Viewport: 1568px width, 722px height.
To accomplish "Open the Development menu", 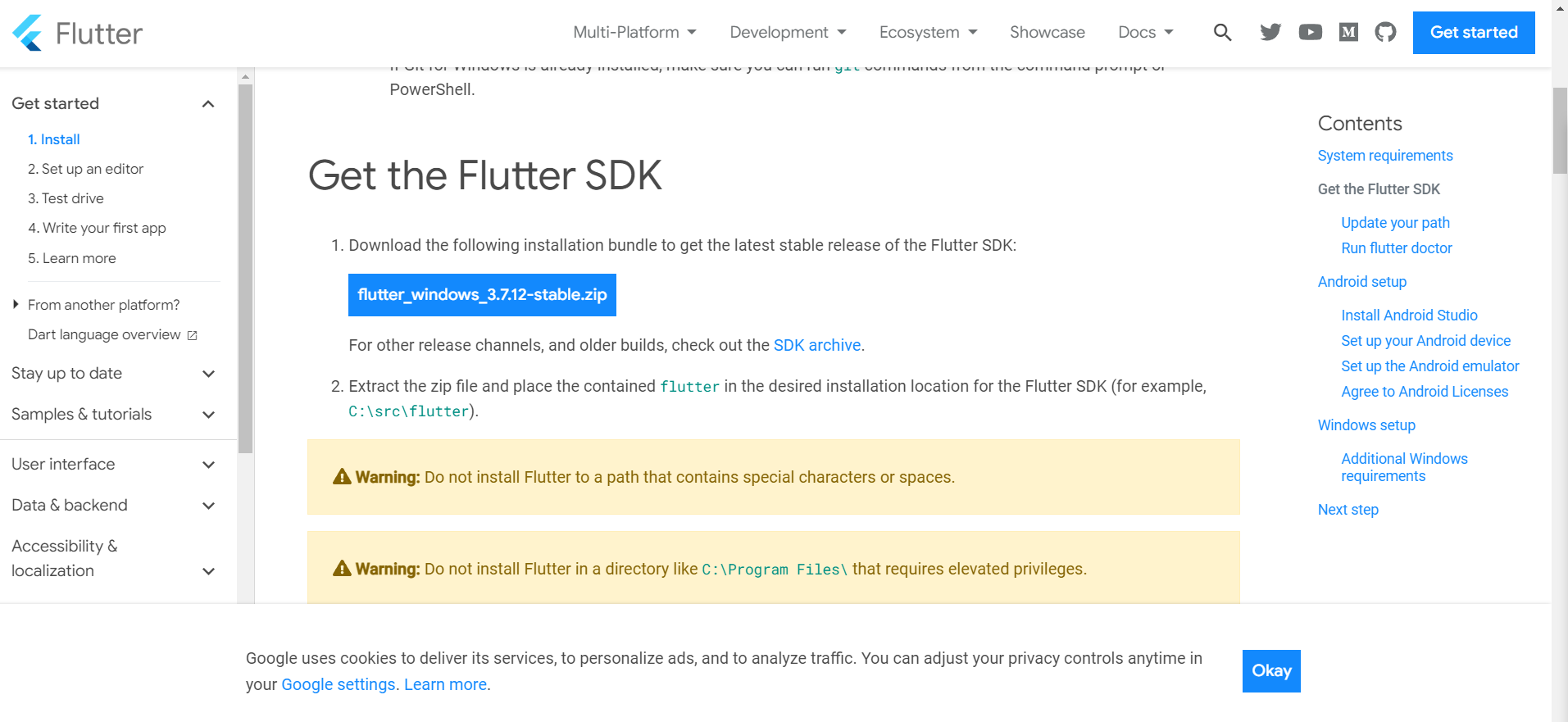I will point(788,32).
